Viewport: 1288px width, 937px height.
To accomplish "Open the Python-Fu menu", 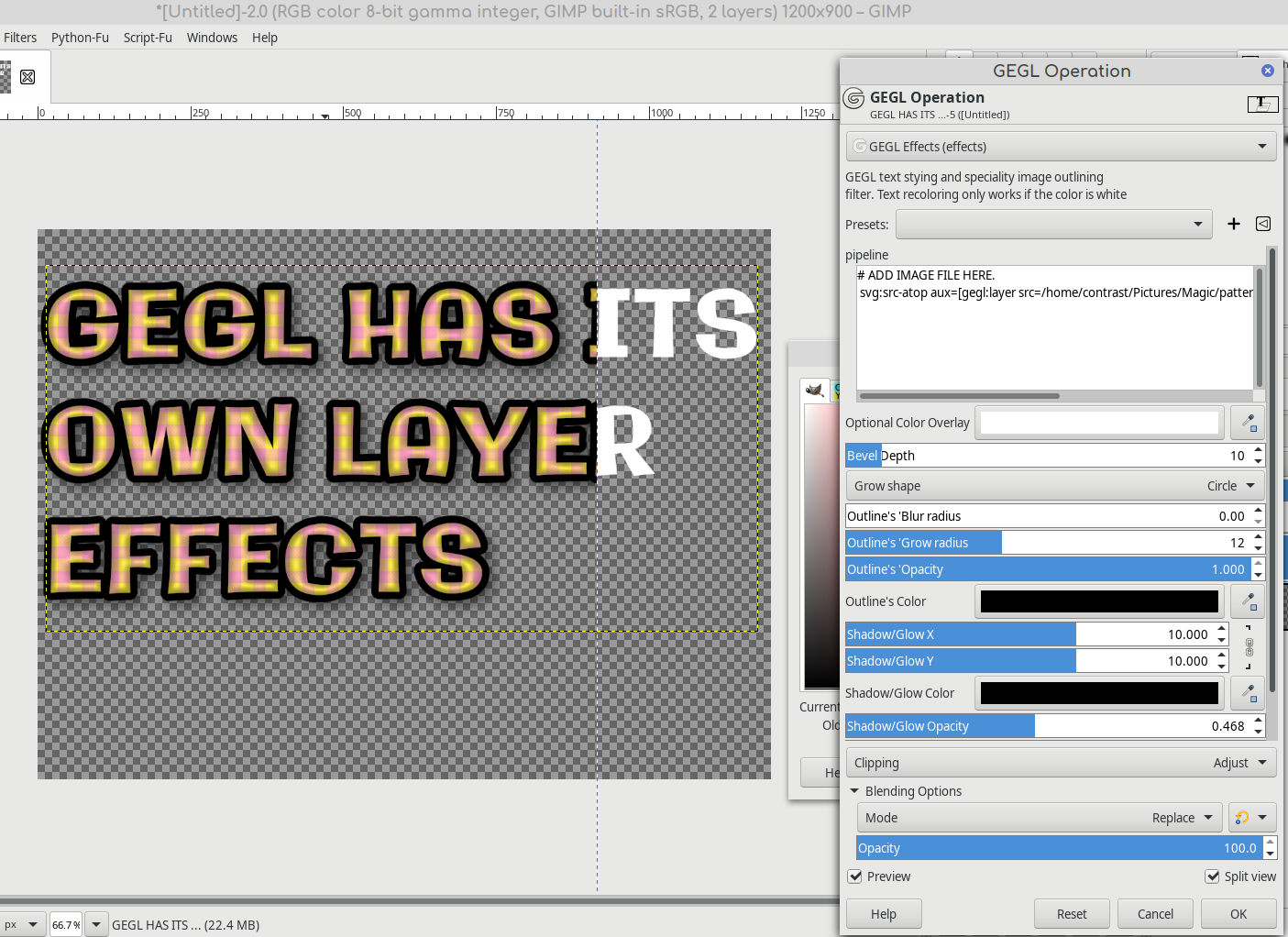I will (80, 38).
